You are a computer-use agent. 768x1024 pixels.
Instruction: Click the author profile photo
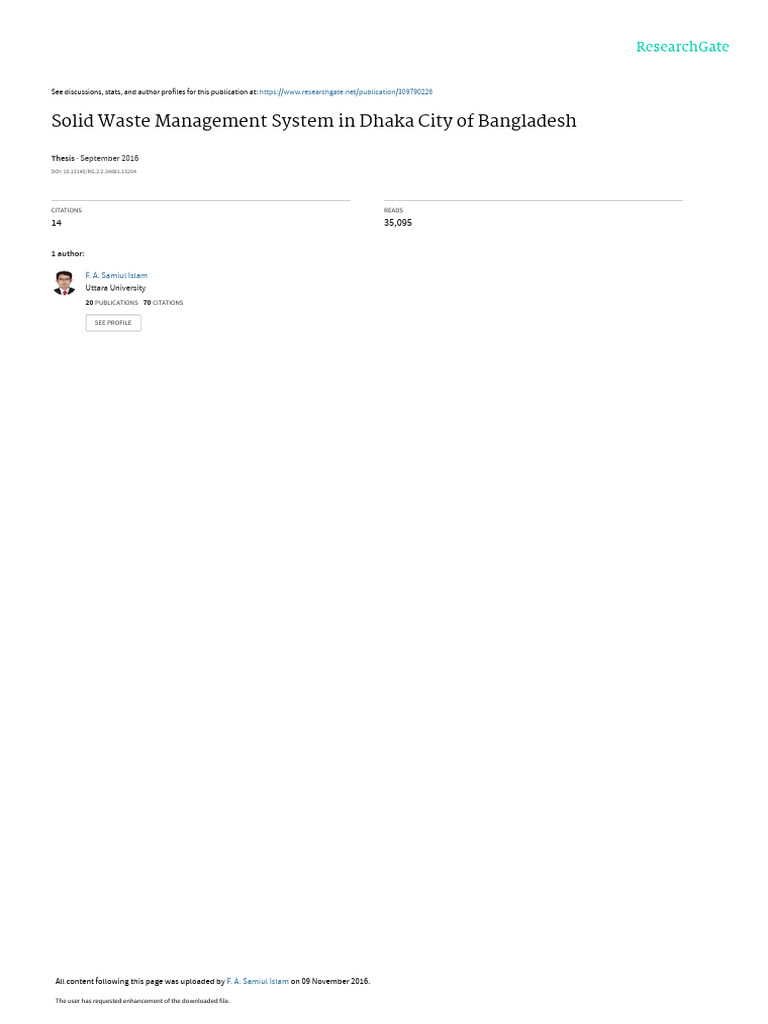(x=64, y=283)
